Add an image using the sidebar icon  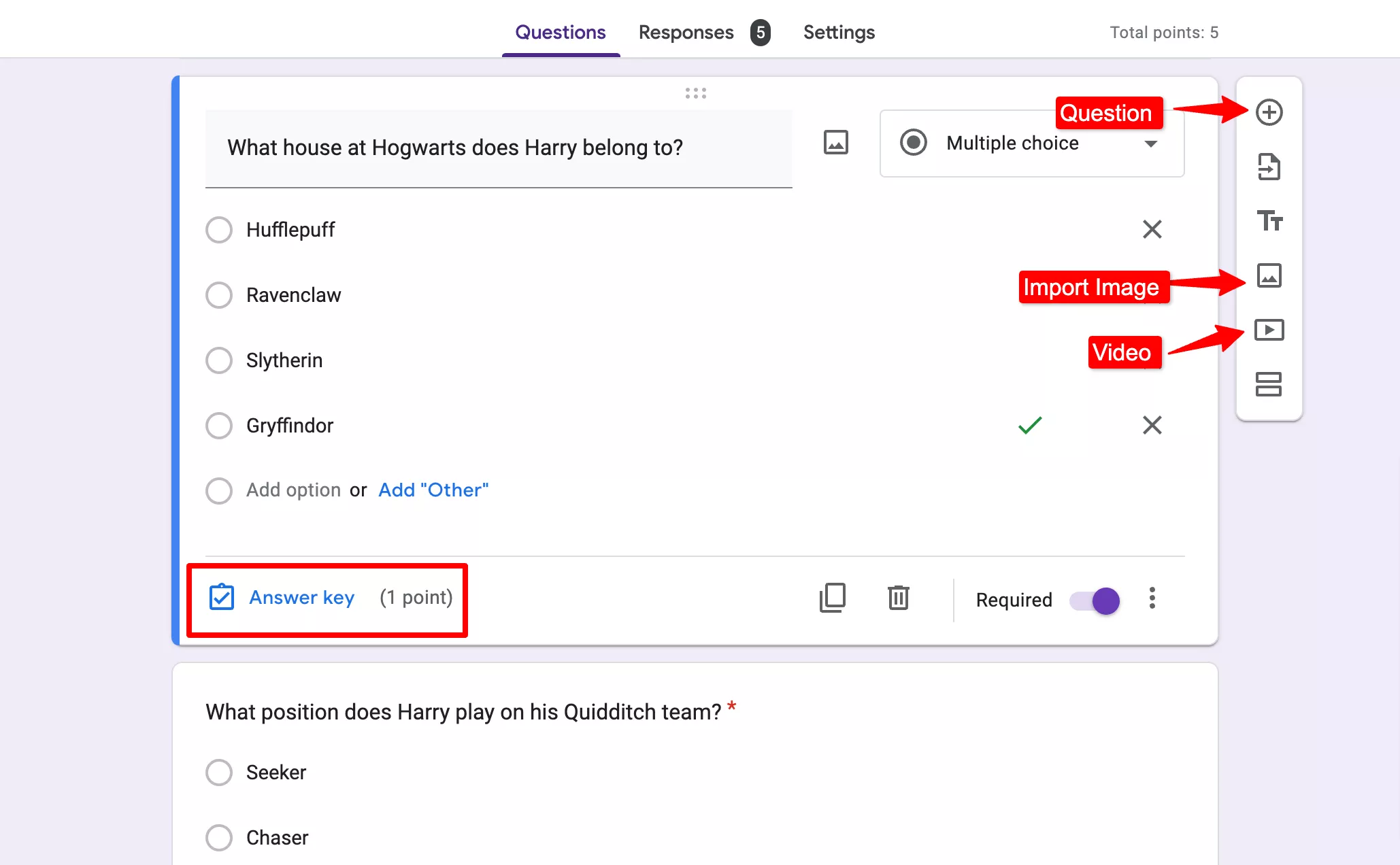1269,276
